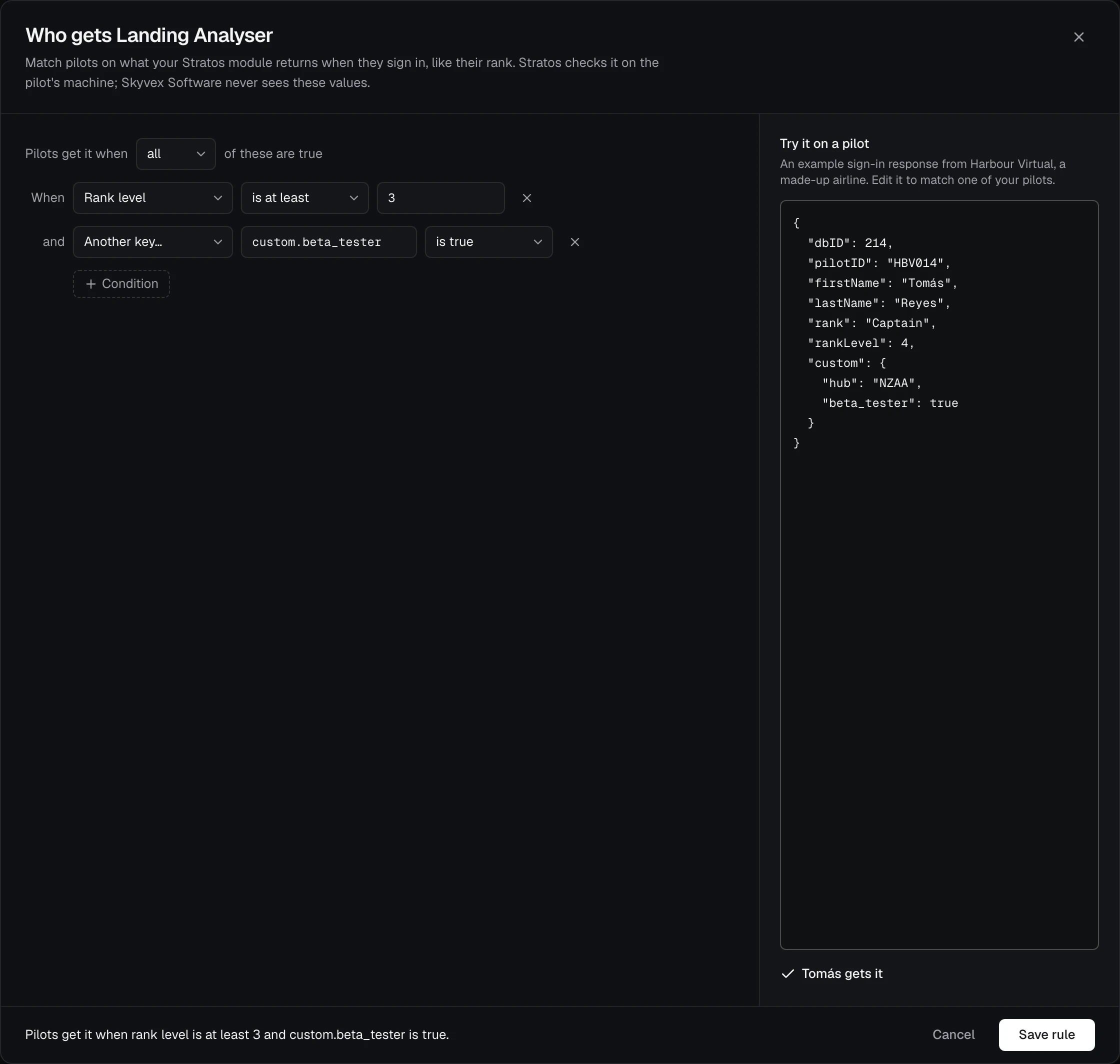Remove the Rank level condition
This screenshot has height=1064, width=1120.
527,198
